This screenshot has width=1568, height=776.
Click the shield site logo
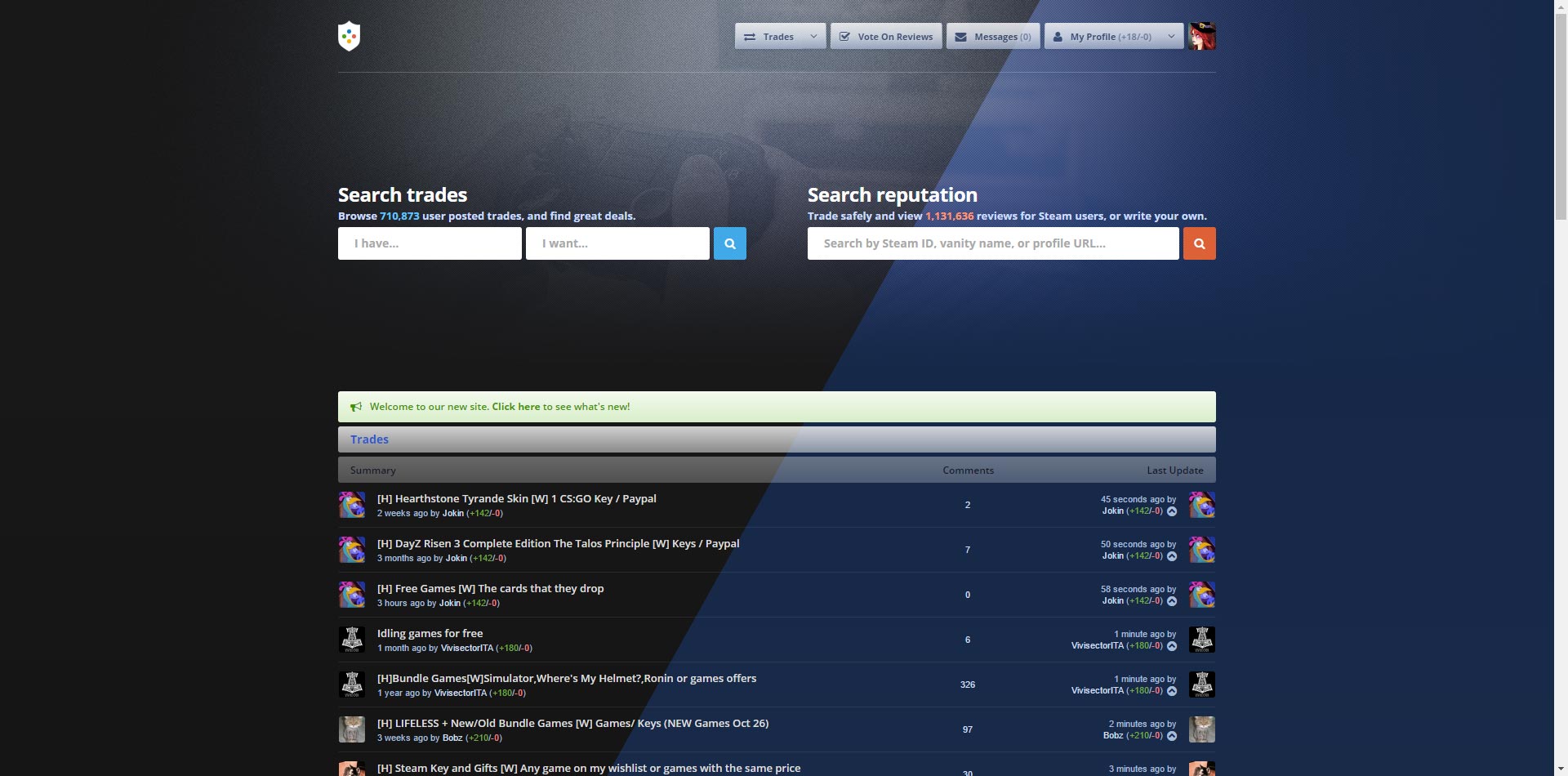pos(349,36)
